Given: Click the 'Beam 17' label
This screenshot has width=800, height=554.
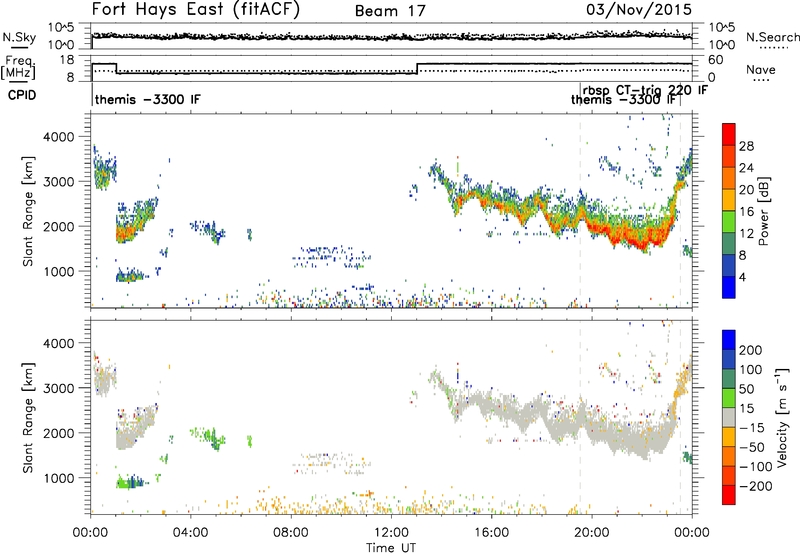Looking at the screenshot, I should pyautogui.click(x=390, y=11).
